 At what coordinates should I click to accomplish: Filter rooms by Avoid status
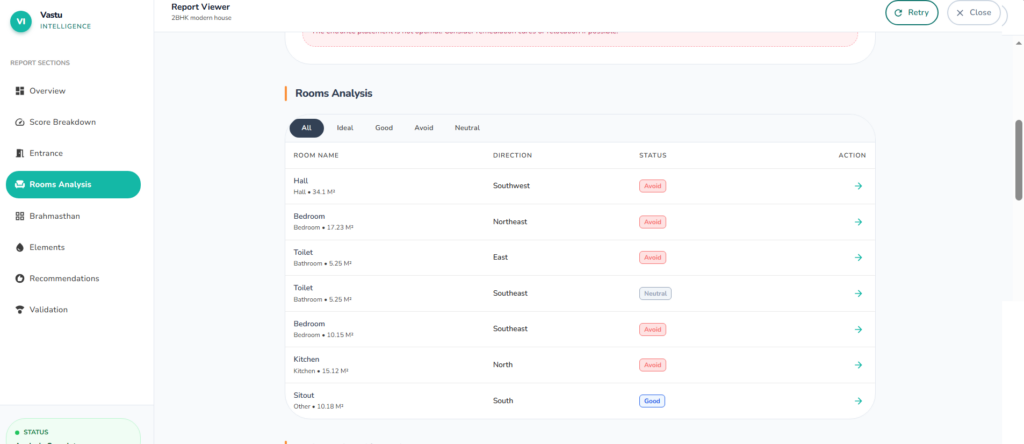pos(424,128)
